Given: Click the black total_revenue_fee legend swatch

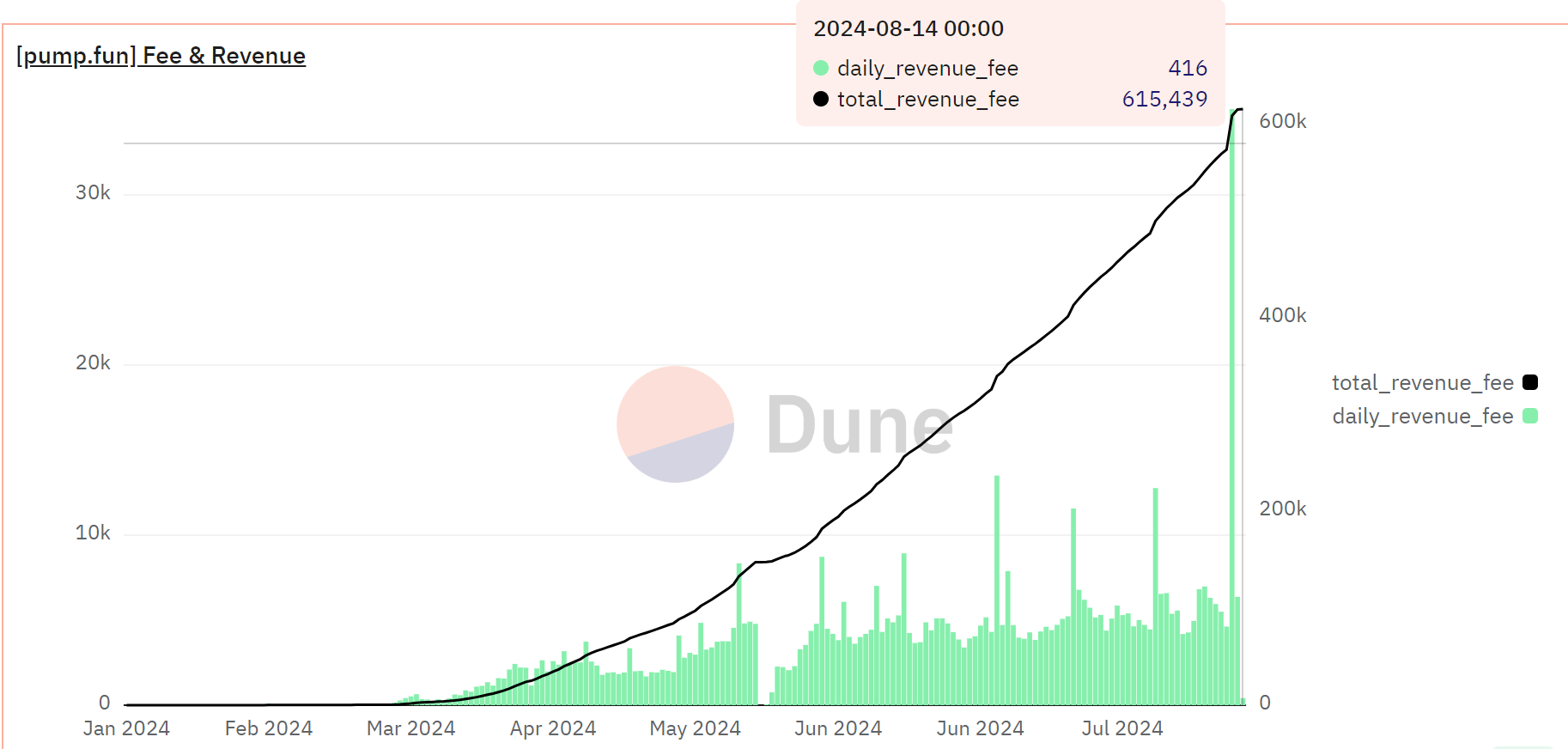Looking at the screenshot, I should click(x=1530, y=382).
